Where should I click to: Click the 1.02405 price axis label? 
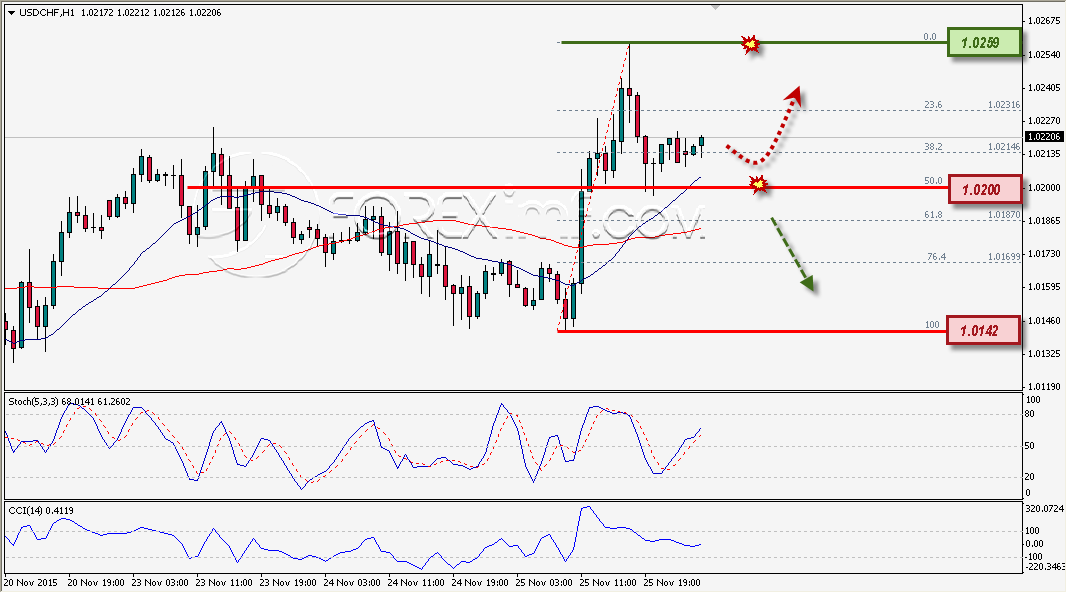pos(1044,87)
